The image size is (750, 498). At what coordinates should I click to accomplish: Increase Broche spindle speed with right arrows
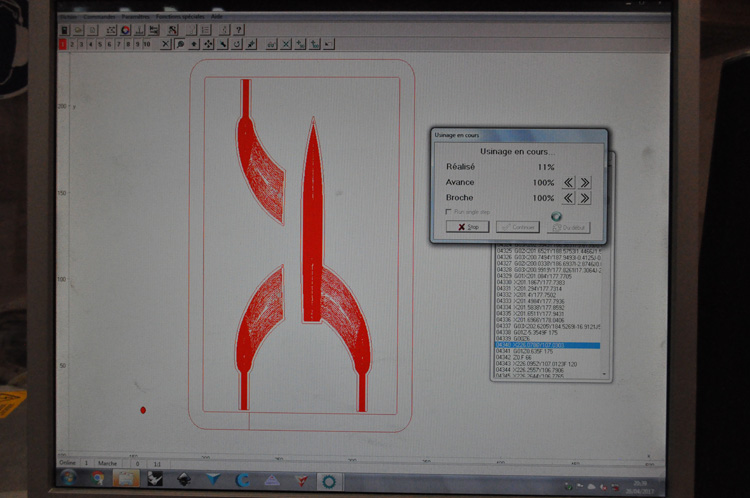(x=585, y=198)
